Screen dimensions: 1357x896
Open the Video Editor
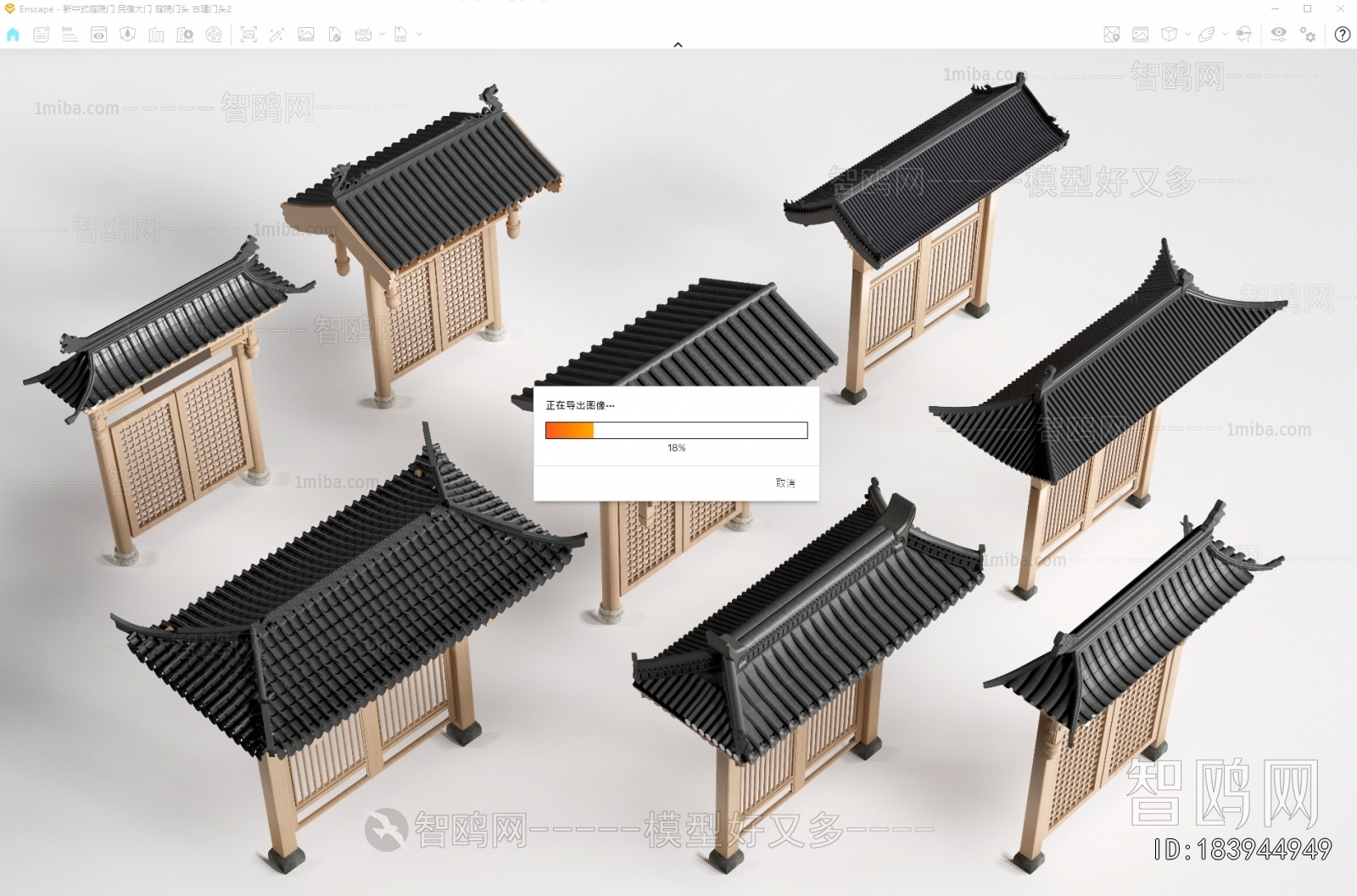pos(214,36)
